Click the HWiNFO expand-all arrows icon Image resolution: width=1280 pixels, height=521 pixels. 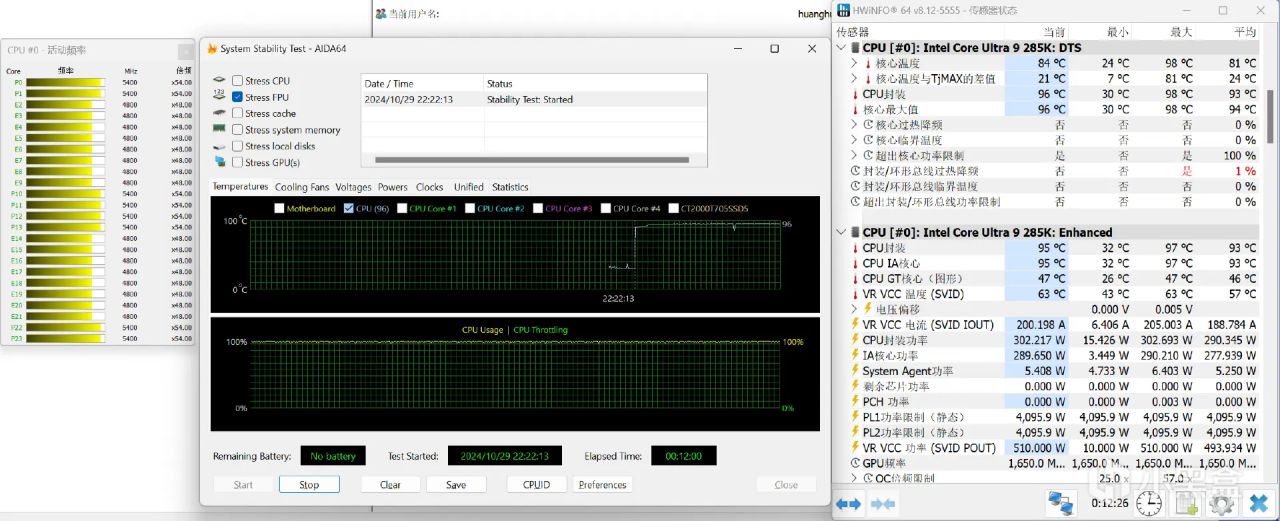(x=848, y=504)
